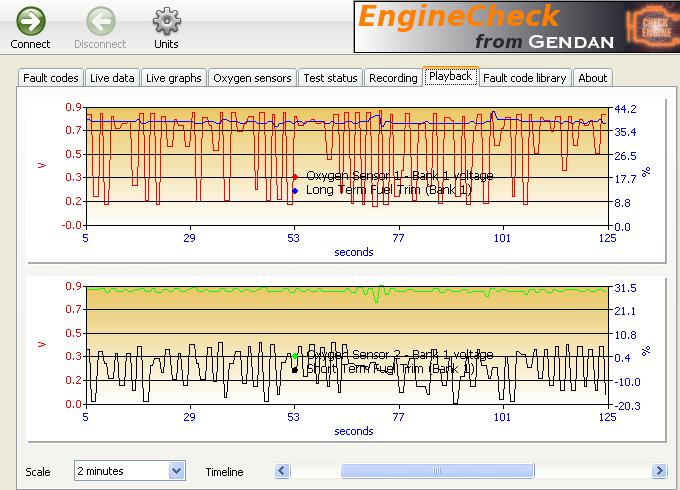This screenshot has width=680, height=490.
Task: Click the blue Long Term Fuel Trim marker
Action: (x=295, y=190)
